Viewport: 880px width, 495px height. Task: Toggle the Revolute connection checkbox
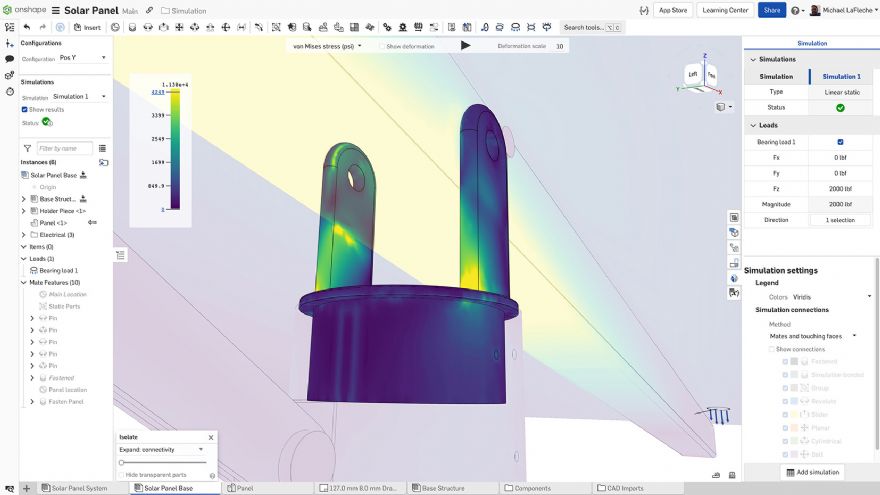click(x=785, y=401)
